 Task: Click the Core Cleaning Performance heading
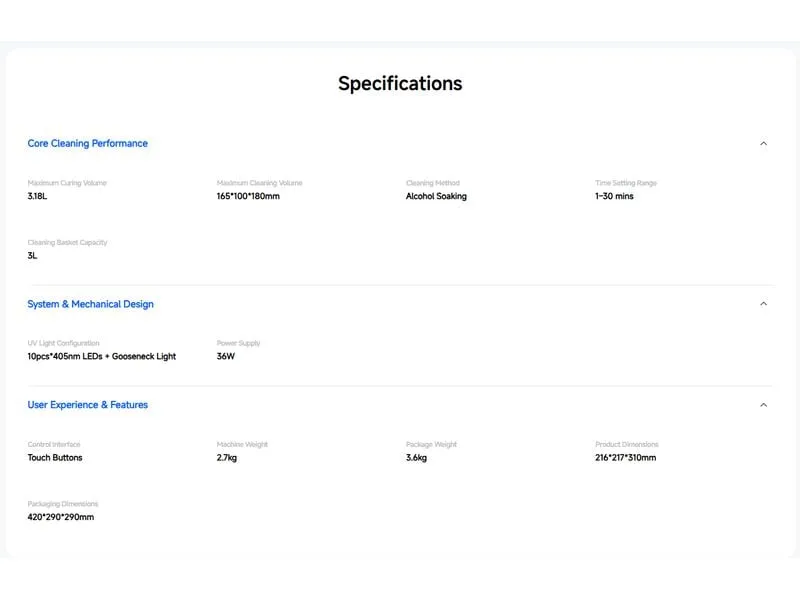click(88, 143)
